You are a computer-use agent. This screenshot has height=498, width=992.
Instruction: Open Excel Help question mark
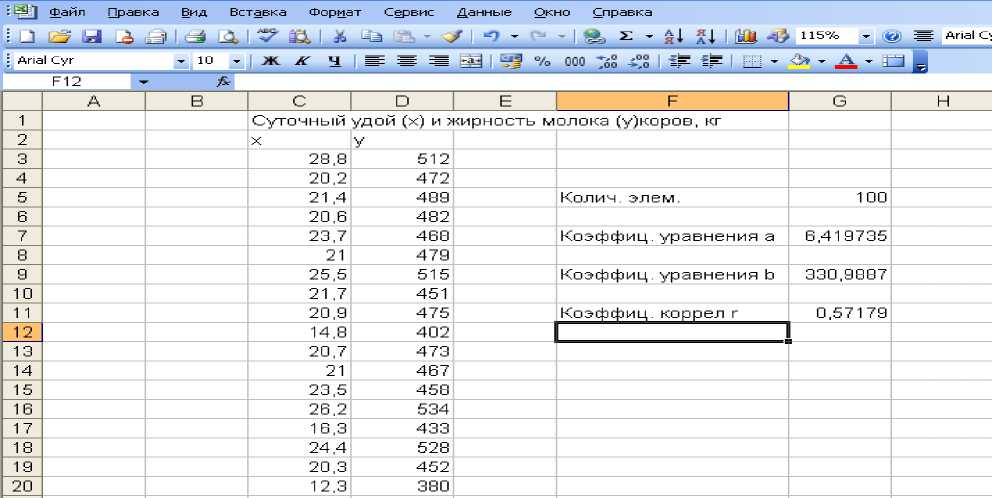[x=892, y=36]
